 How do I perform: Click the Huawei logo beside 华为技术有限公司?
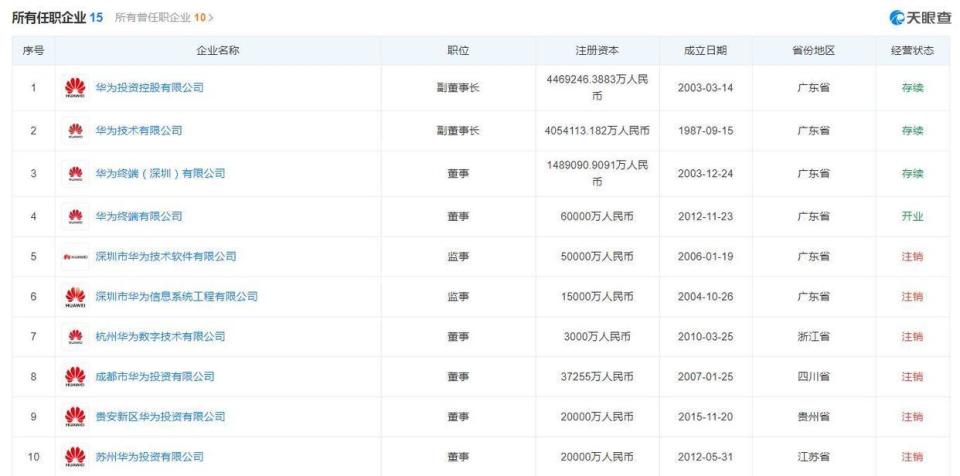click(75, 130)
